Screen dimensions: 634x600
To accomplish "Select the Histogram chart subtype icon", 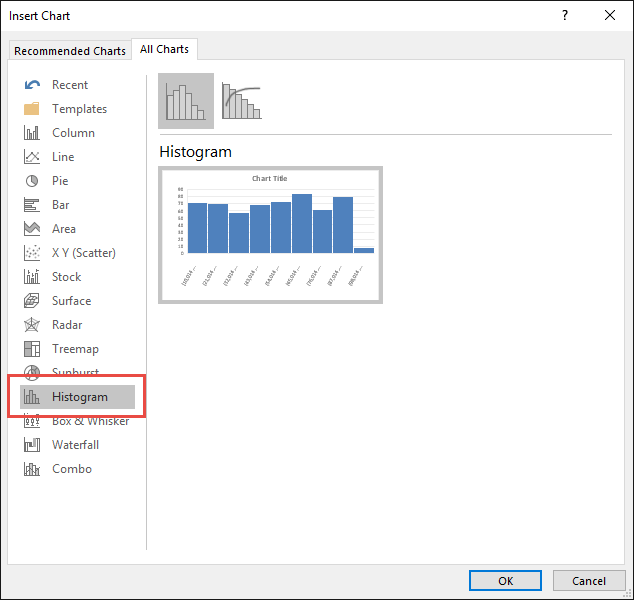I will 186,101.
